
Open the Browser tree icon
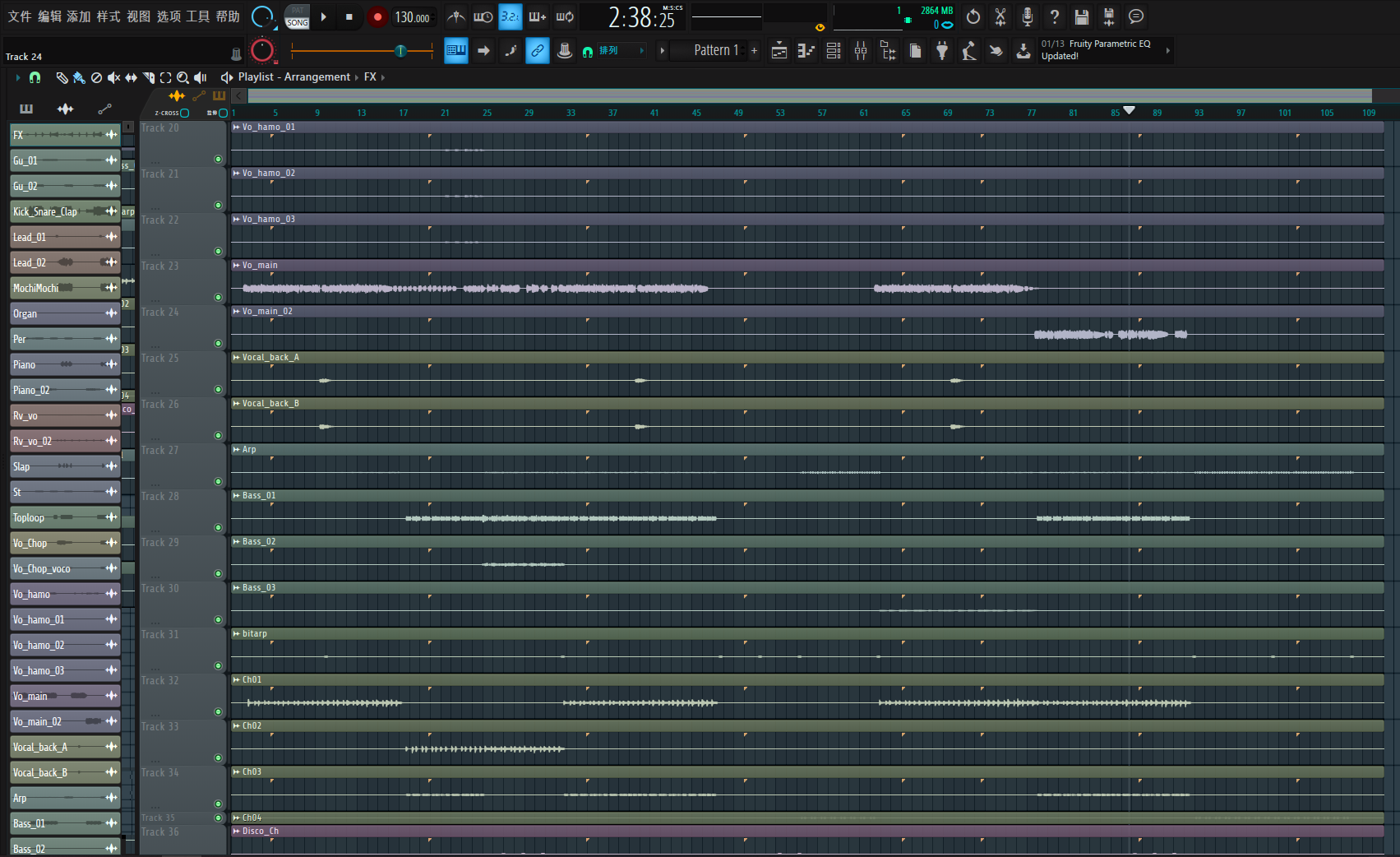[888, 51]
